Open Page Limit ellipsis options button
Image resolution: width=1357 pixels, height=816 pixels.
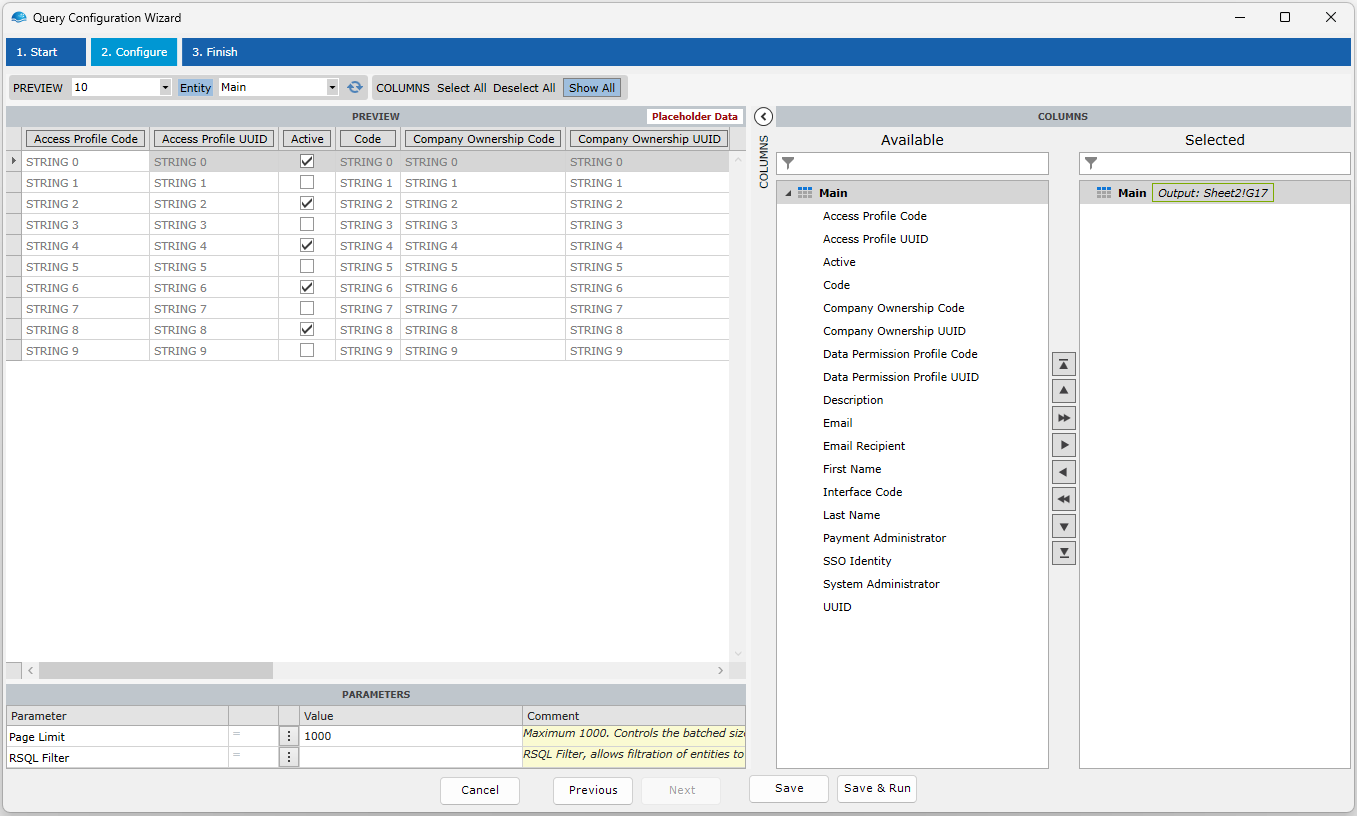pyautogui.click(x=289, y=736)
